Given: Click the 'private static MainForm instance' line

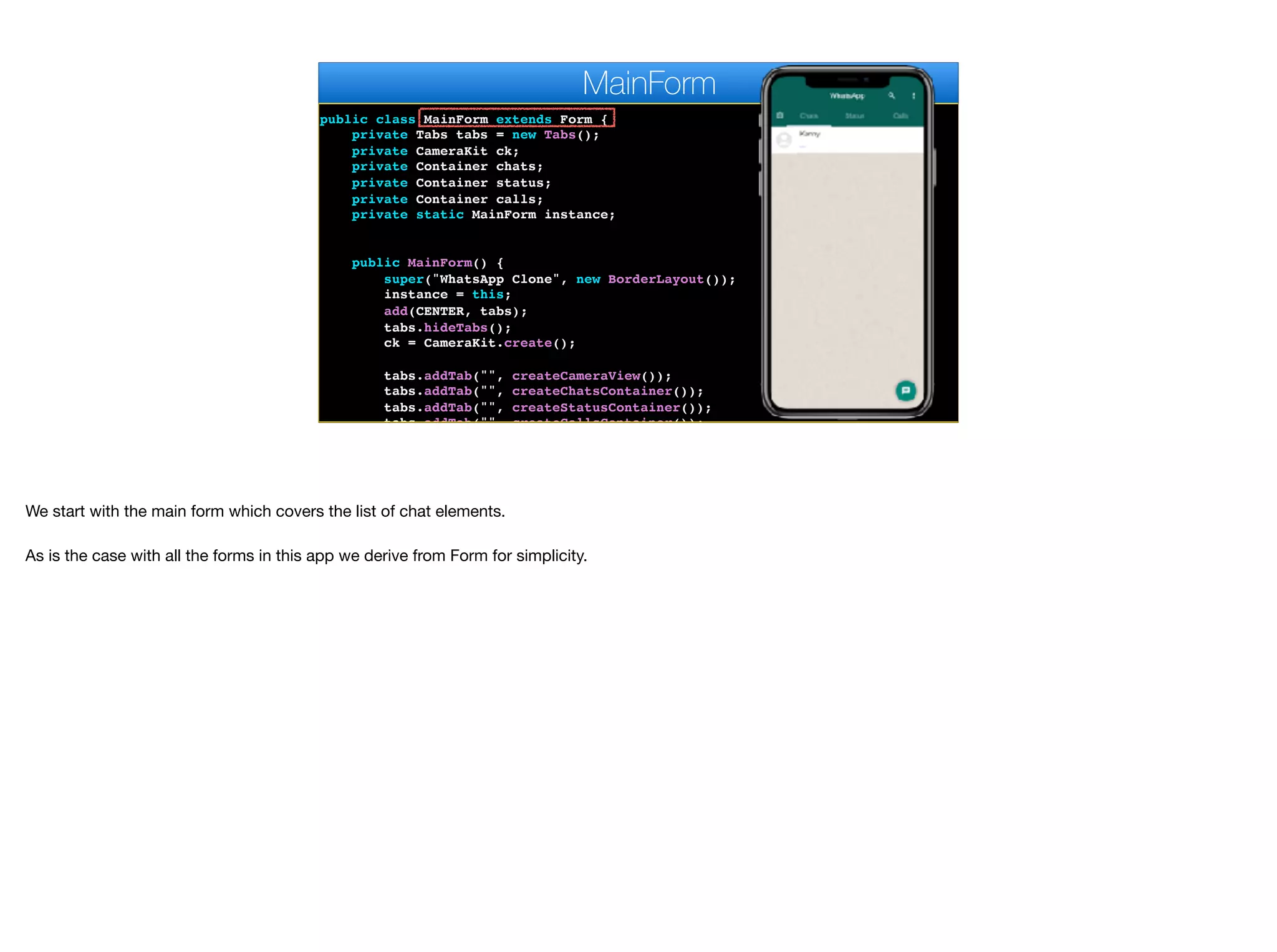Looking at the screenshot, I should click(x=483, y=214).
